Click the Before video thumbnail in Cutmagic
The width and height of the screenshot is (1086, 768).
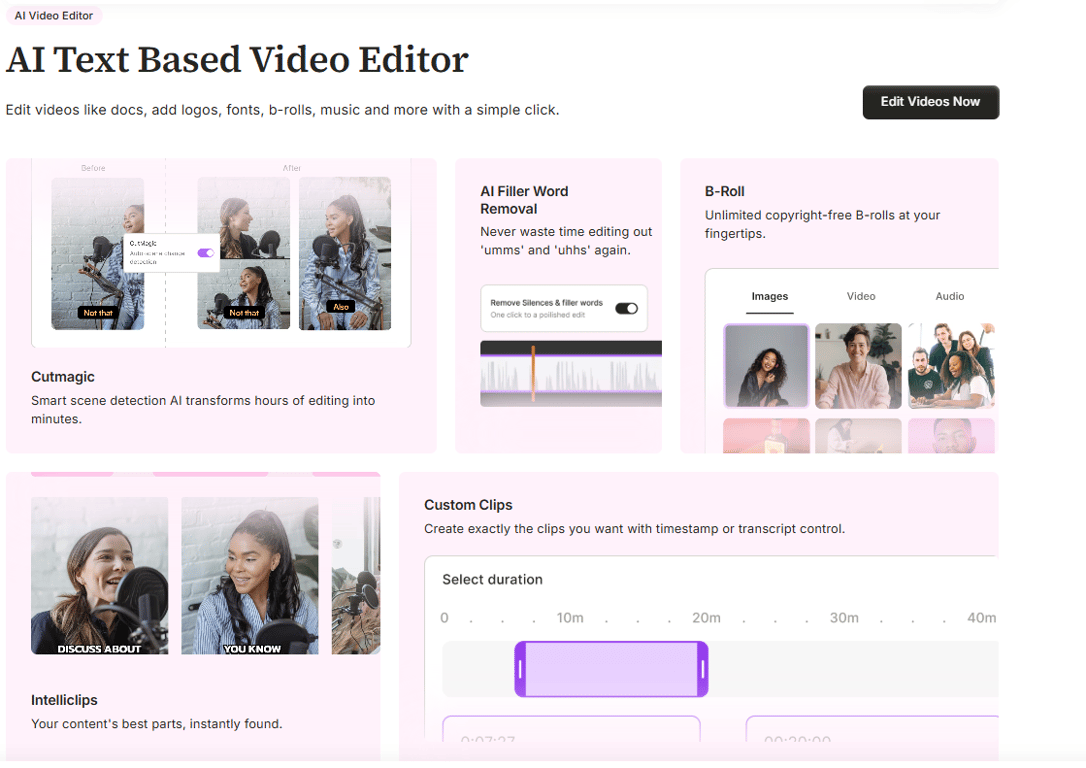[98, 253]
